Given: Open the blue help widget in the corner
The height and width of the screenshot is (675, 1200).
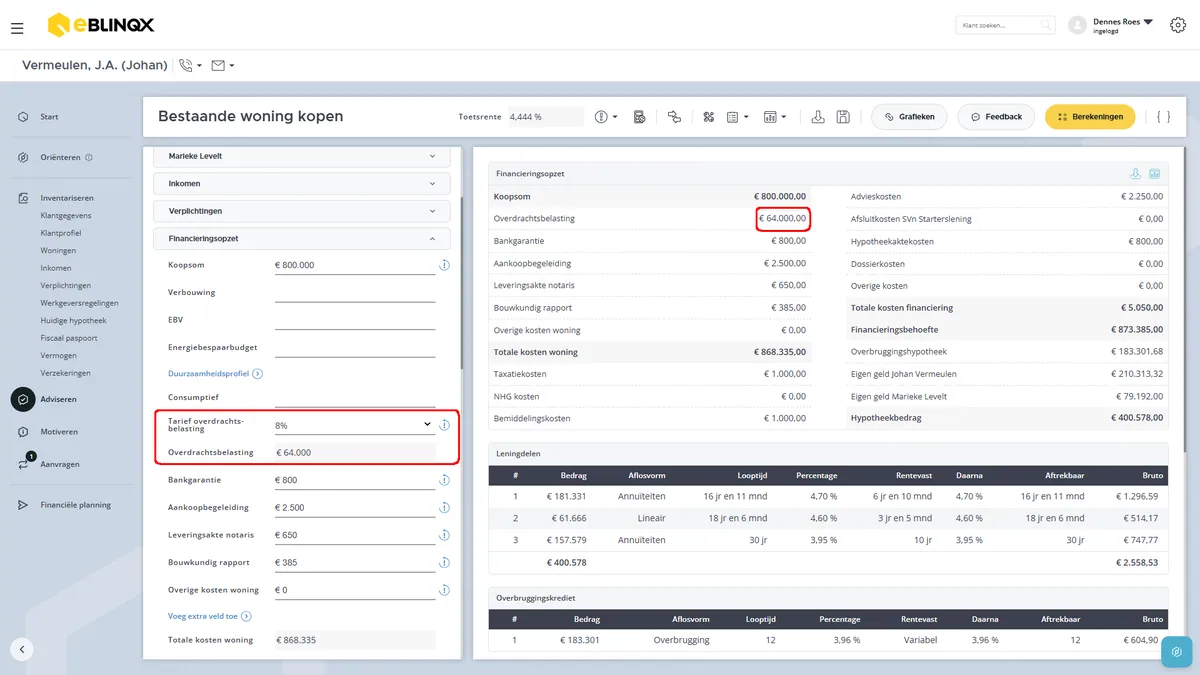Looking at the screenshot, I should pos(1177,652).
